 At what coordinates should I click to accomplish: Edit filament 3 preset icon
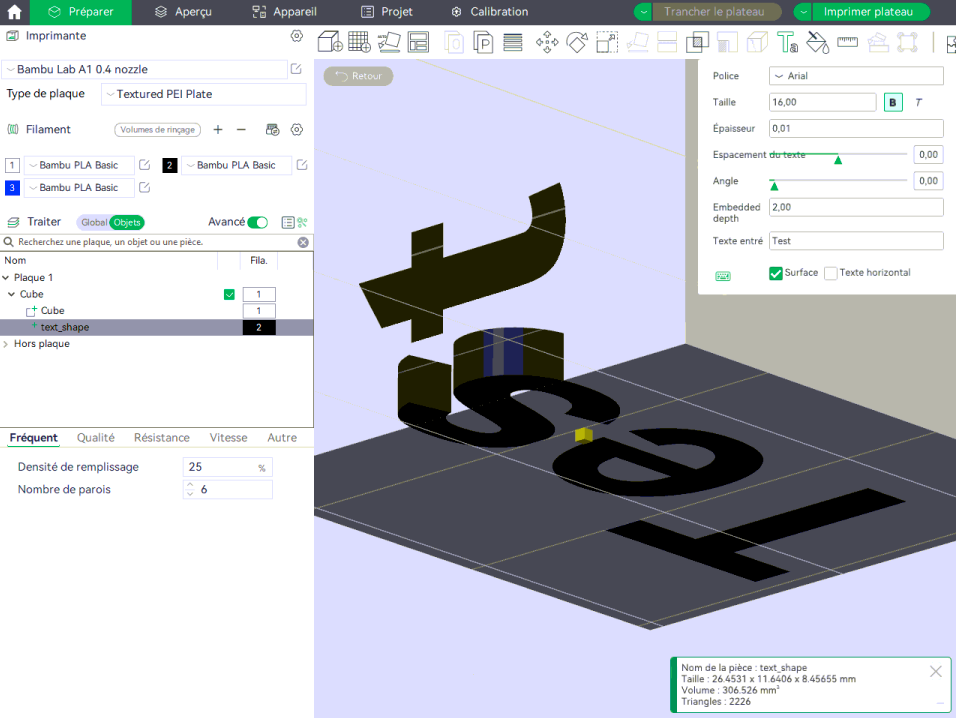(144, 187)
